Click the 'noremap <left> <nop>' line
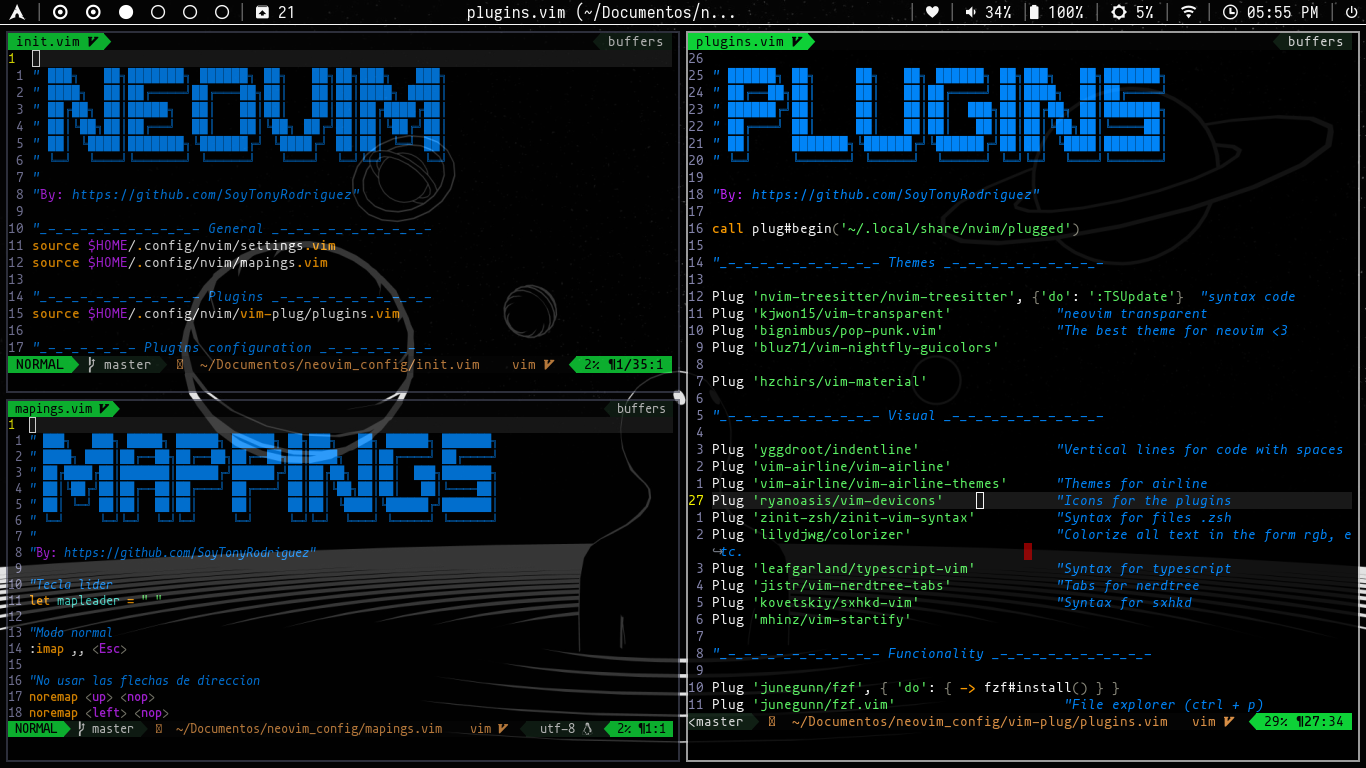The width and height of the screenshot is (1366, 768). click(99, 713)
